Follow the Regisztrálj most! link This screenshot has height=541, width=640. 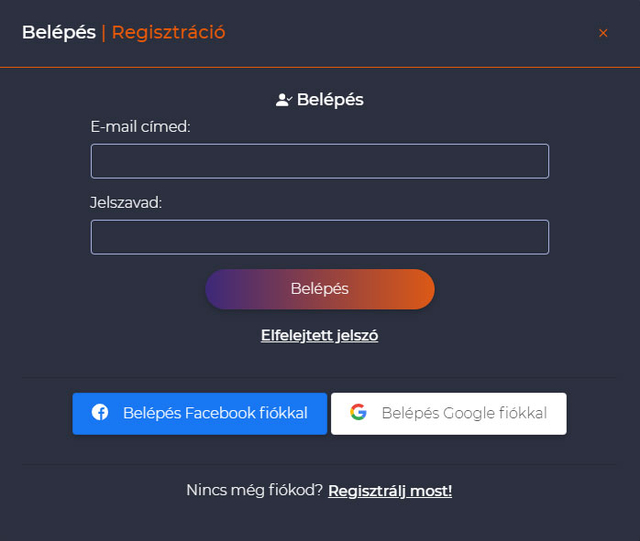[x=390, y=491]
